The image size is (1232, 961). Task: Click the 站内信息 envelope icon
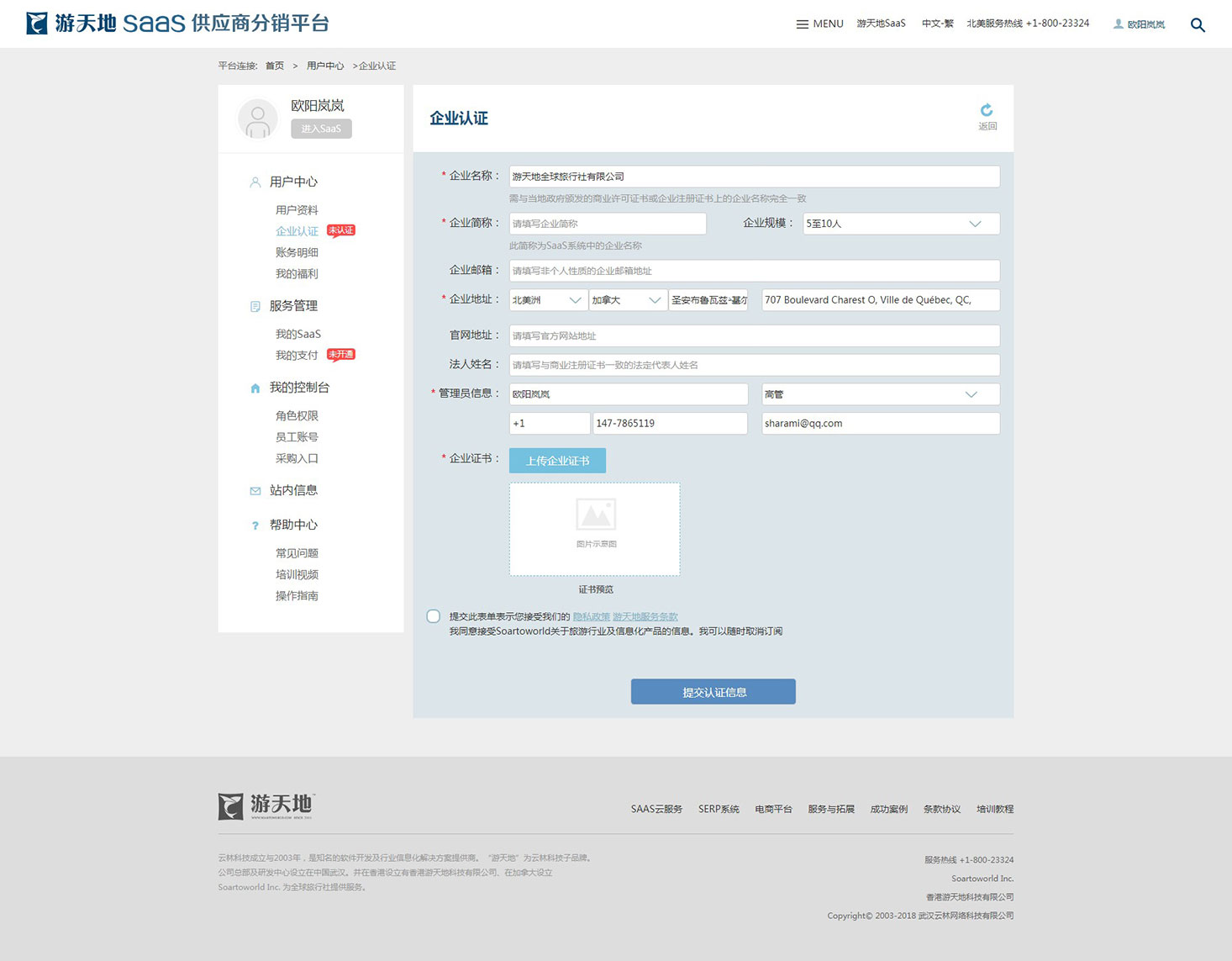tap(255, 491)
